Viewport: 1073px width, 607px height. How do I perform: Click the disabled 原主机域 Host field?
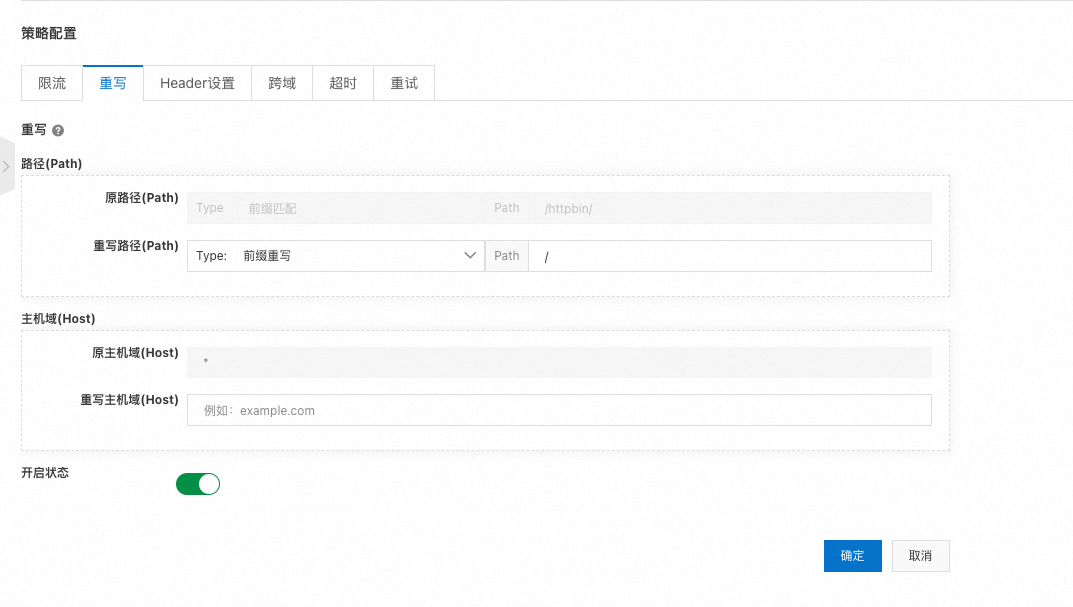(559, 362)
